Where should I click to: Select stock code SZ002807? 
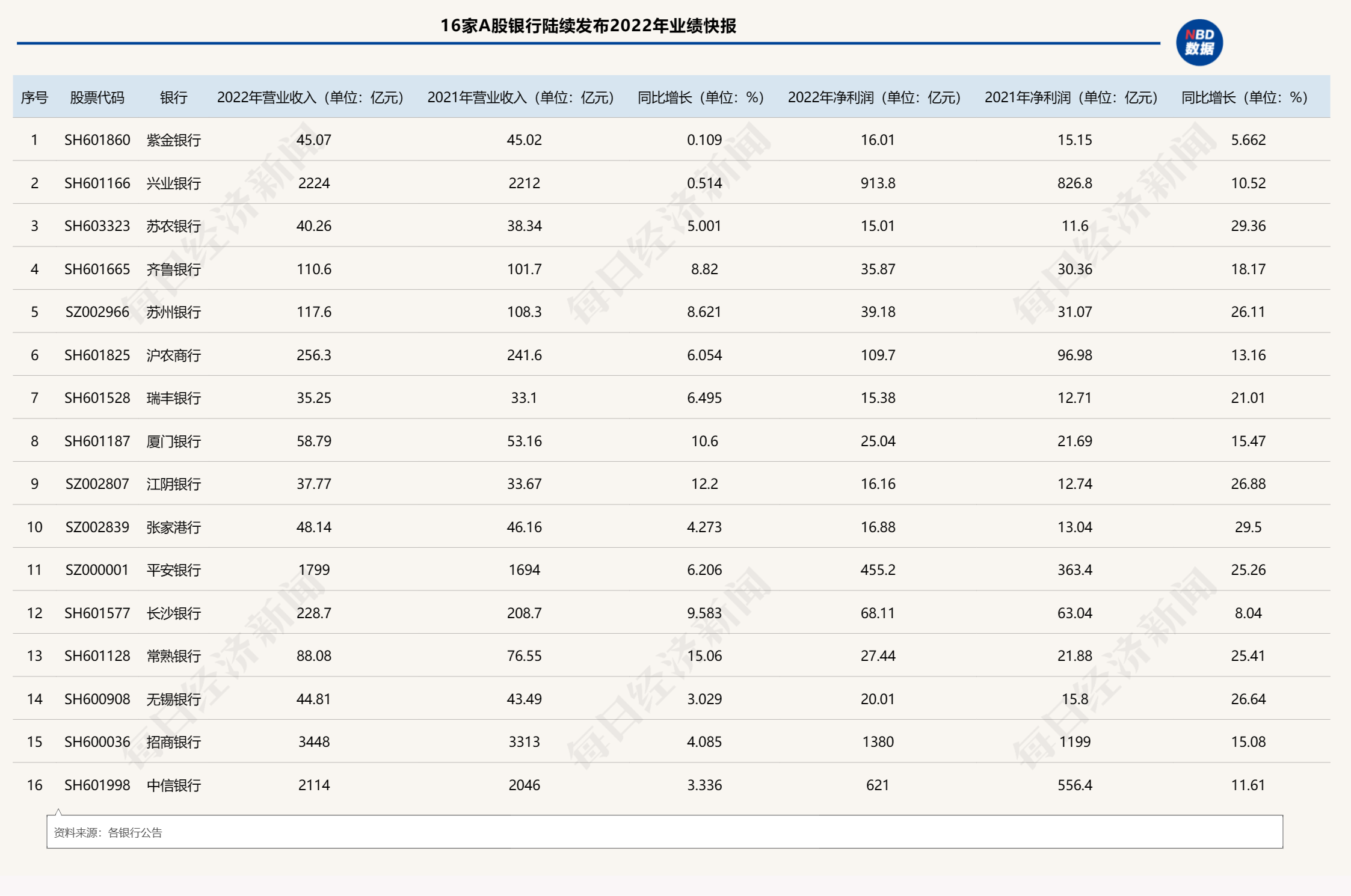[x=97, y=484]
